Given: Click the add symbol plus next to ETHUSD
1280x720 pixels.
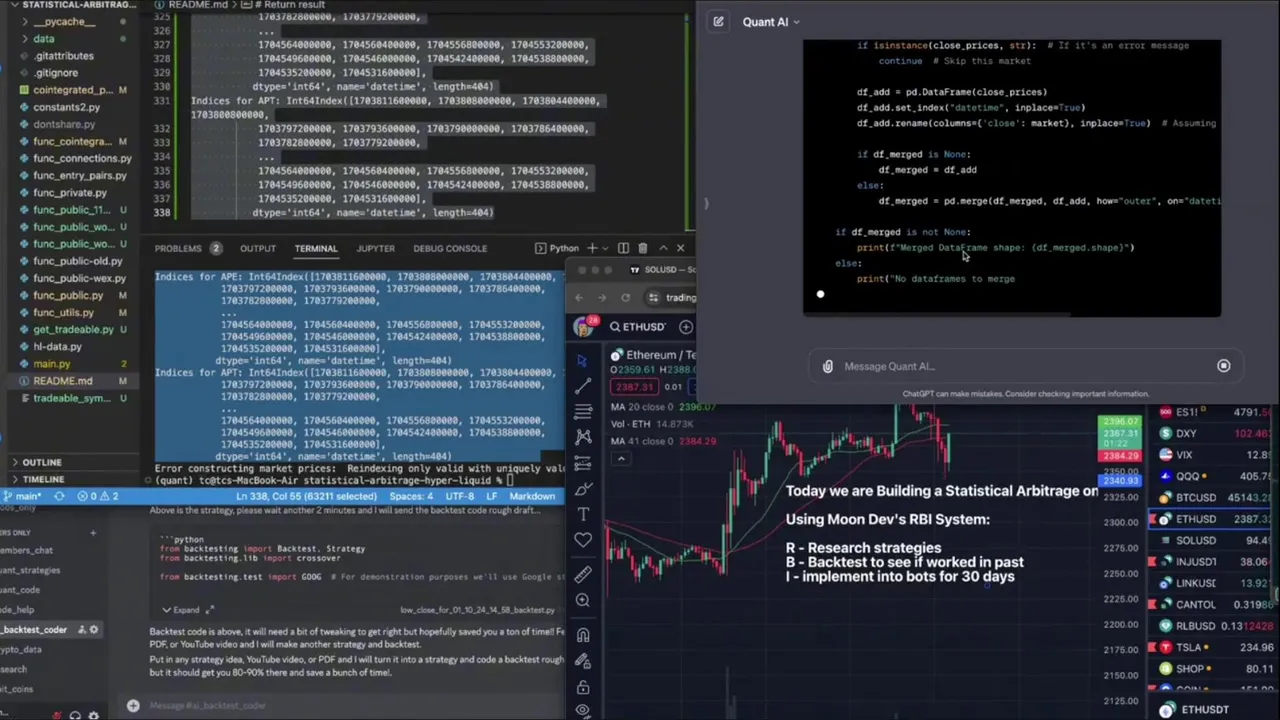Looking at the screenshot, I should (x=686, y=327).
